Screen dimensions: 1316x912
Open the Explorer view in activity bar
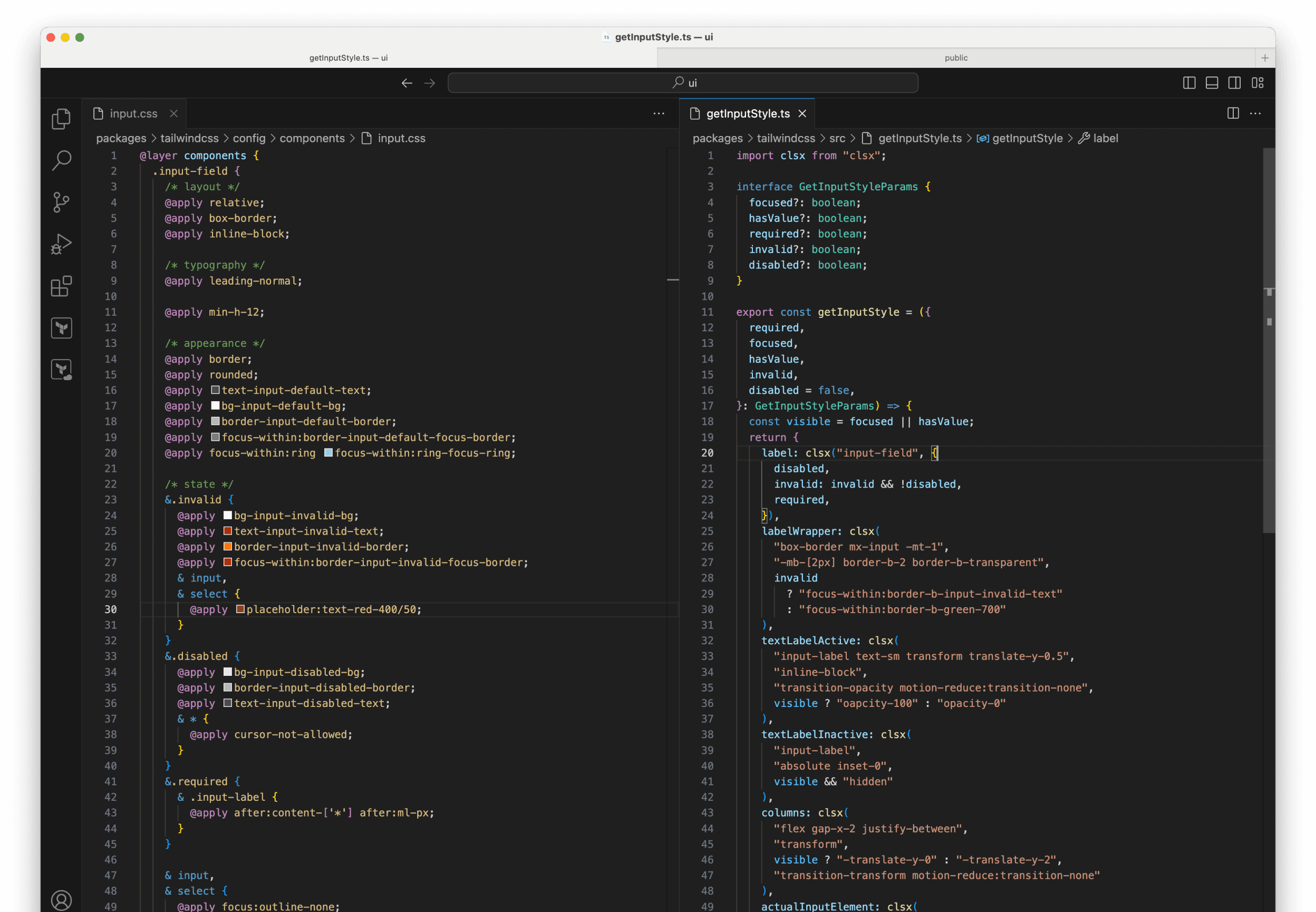click(x=61, y=119)
